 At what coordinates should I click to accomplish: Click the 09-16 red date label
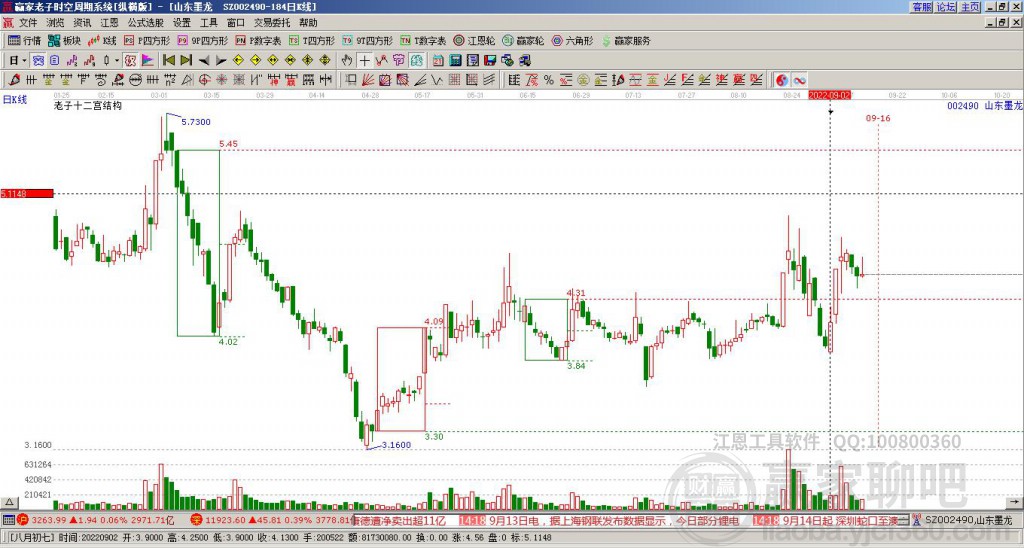[x=878, y=118]
